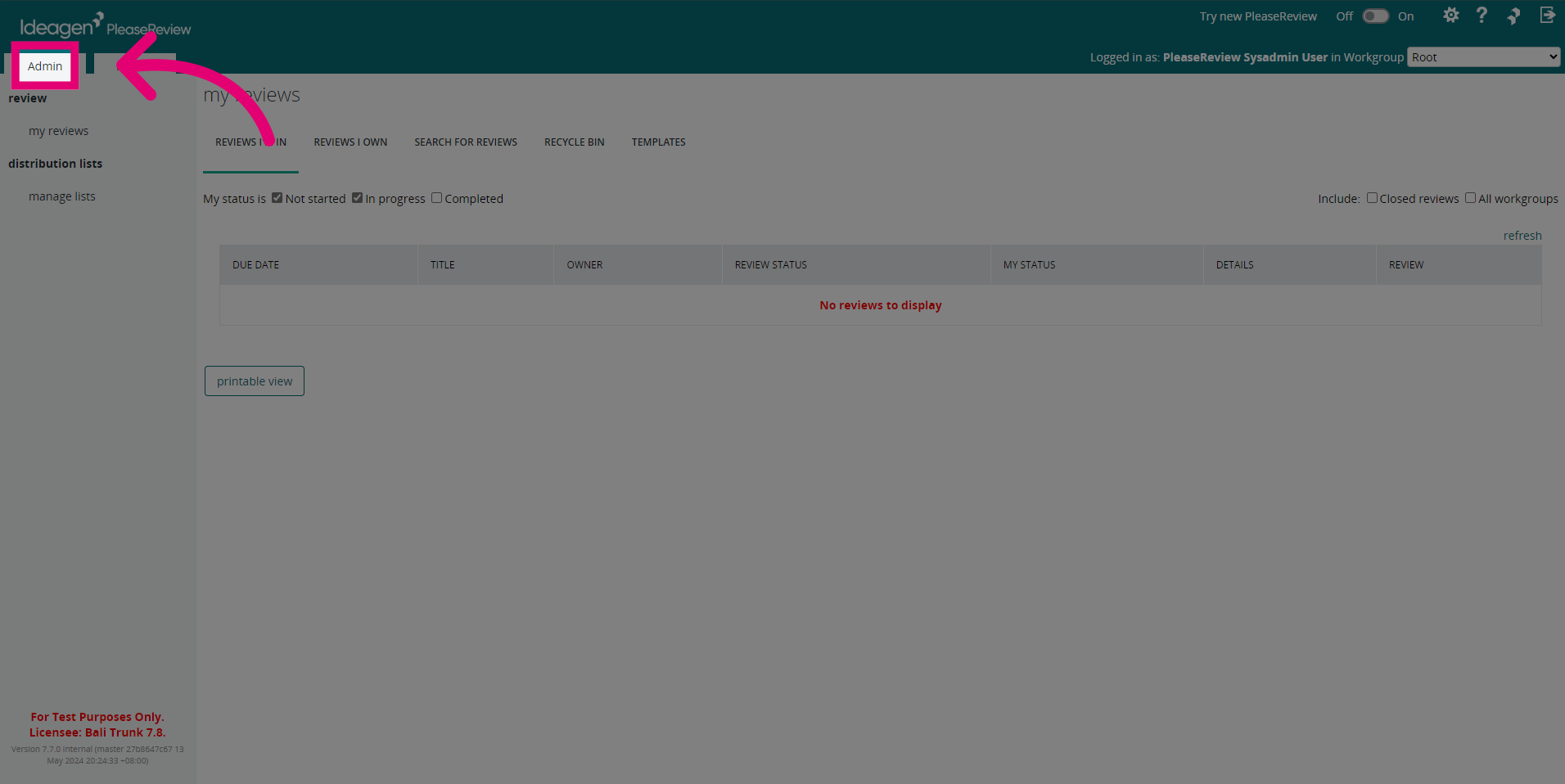
Task: Uncheck the In progress checkbox
Action: tap(358, 198)
